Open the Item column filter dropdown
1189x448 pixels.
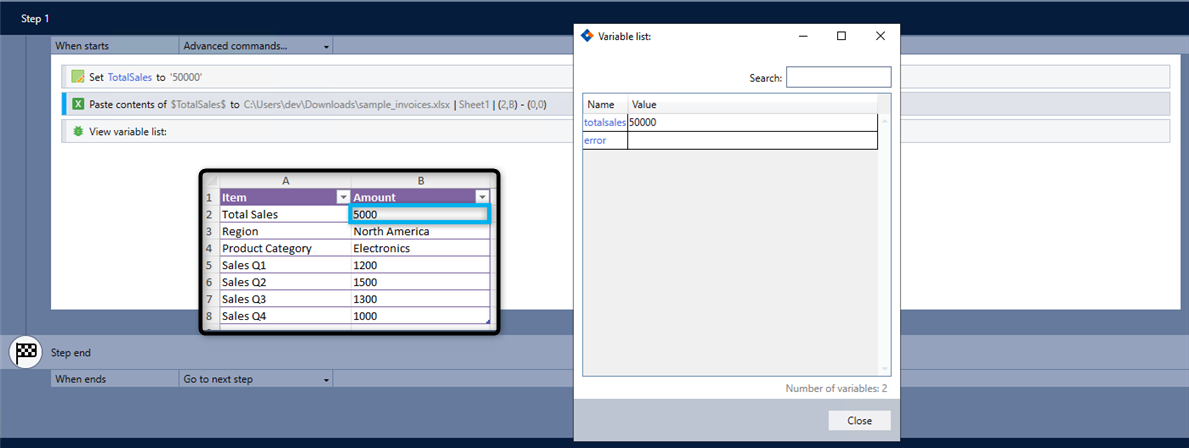pyautogui.click(x=343, y=197)
